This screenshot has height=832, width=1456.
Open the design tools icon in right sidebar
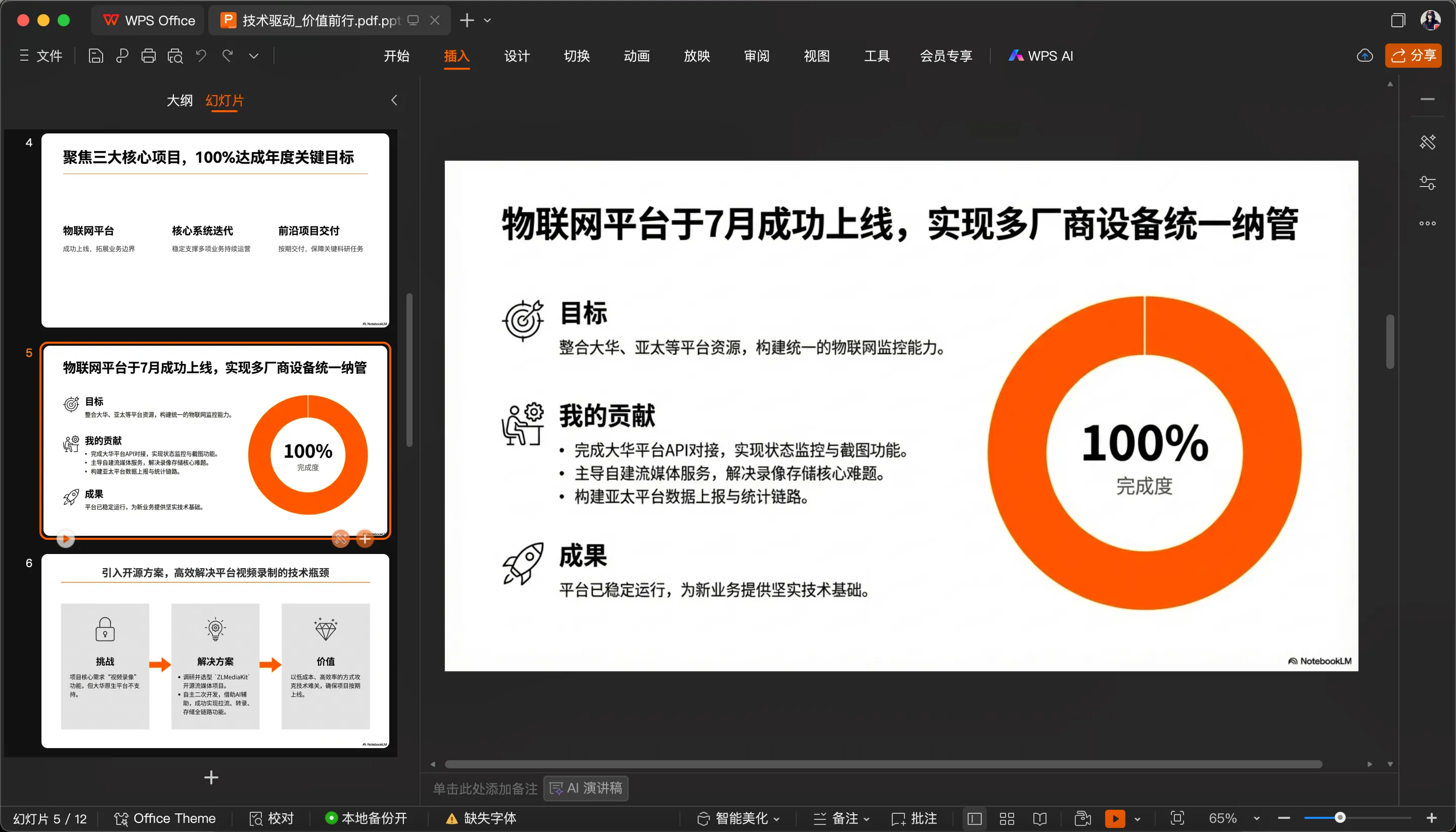tap(1427, 142)
